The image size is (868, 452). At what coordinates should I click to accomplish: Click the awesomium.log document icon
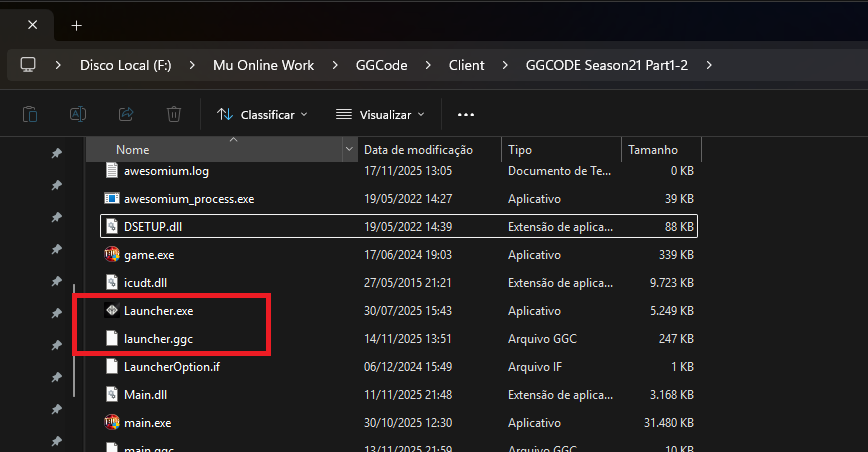coord(112,170)
